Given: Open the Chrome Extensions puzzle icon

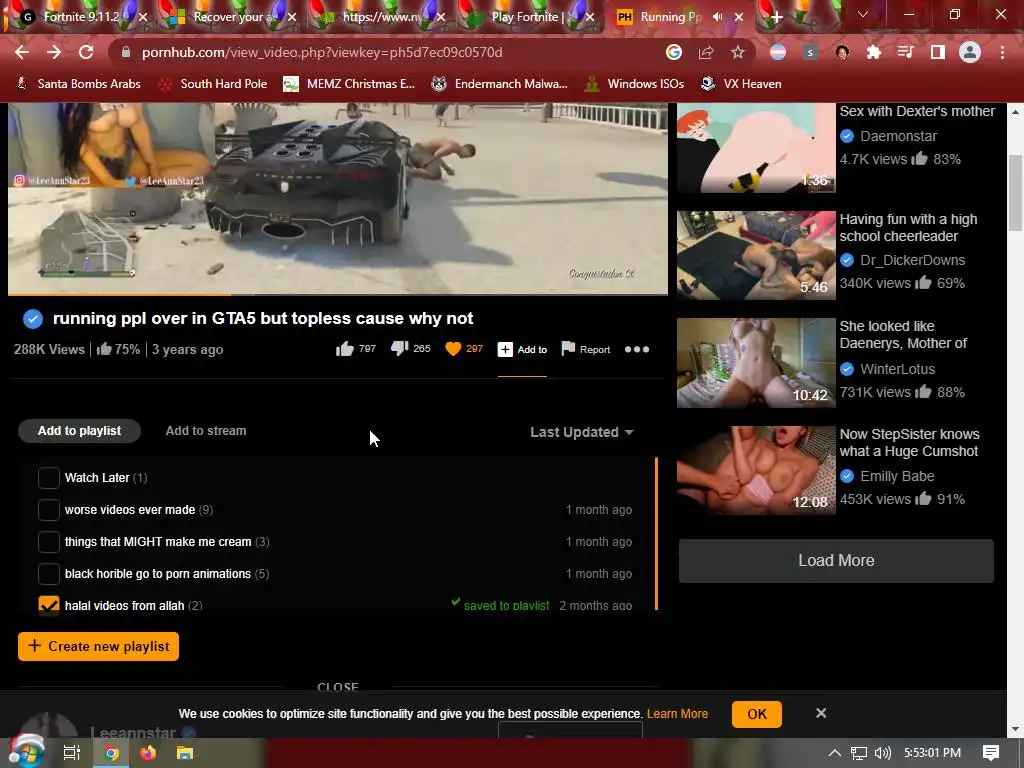Looking at the screenshot, I should 874,52.
